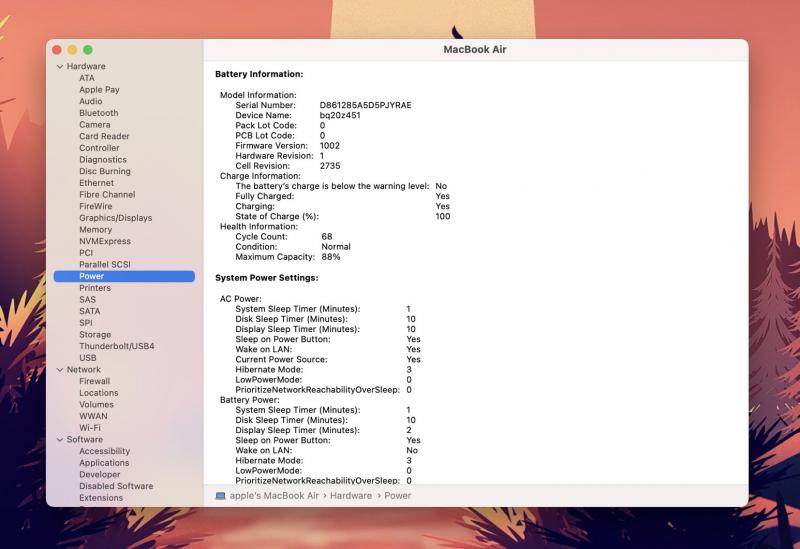Select PCI in the sidebar

[x=86, y=253]
